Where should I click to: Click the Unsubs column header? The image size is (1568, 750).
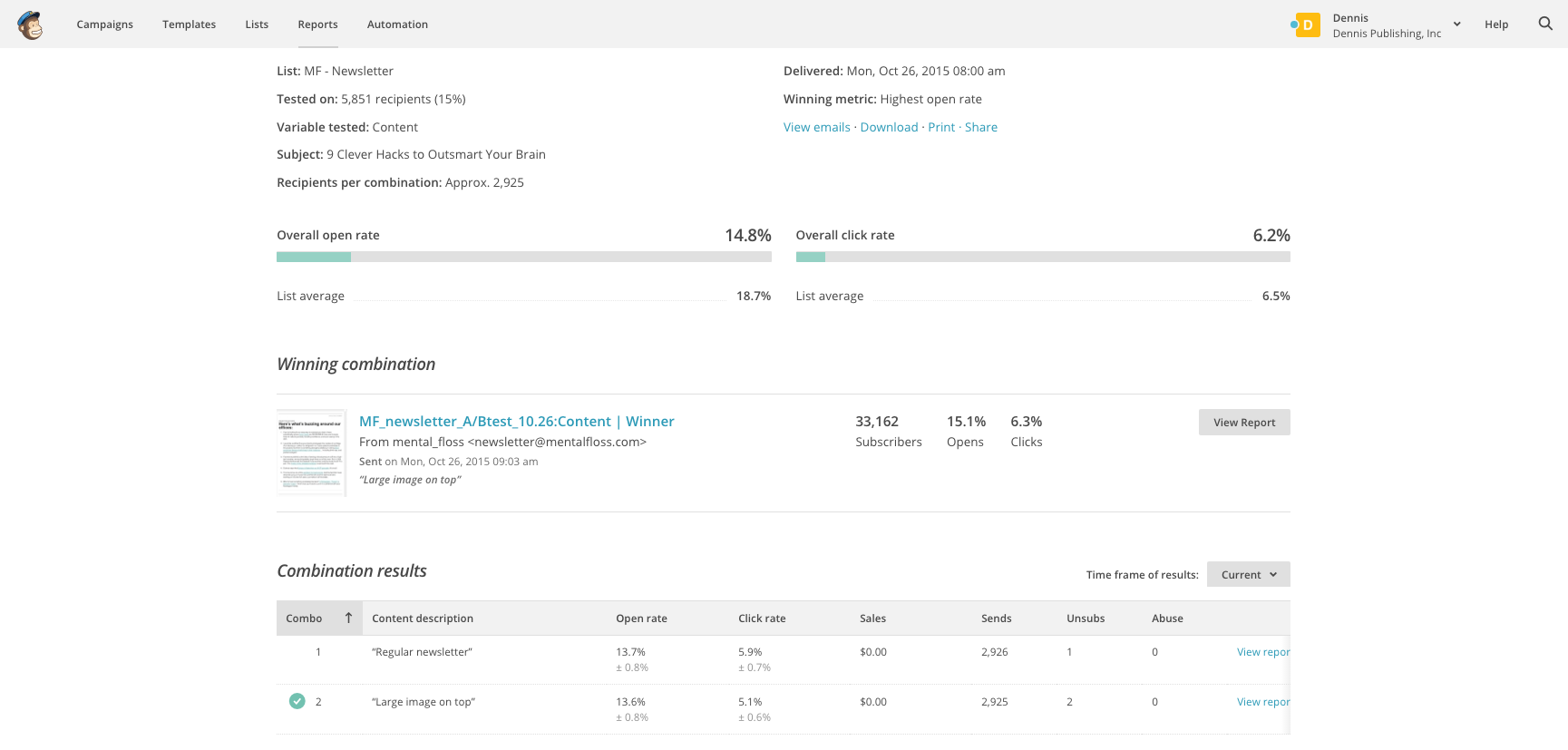pos(1086,619)
